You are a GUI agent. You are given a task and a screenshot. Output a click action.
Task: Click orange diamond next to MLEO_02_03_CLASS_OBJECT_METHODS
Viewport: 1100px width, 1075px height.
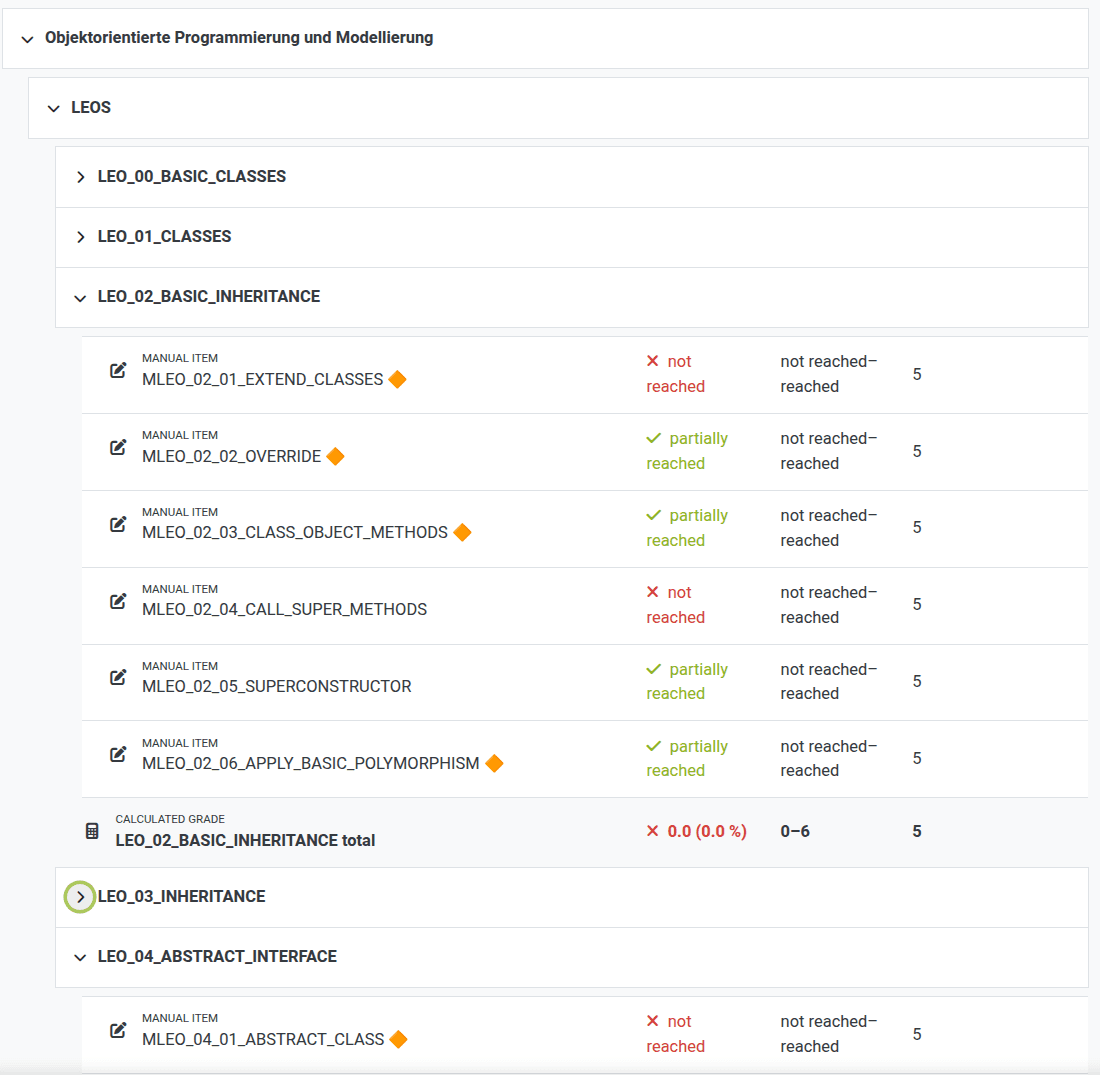(462, 533)
